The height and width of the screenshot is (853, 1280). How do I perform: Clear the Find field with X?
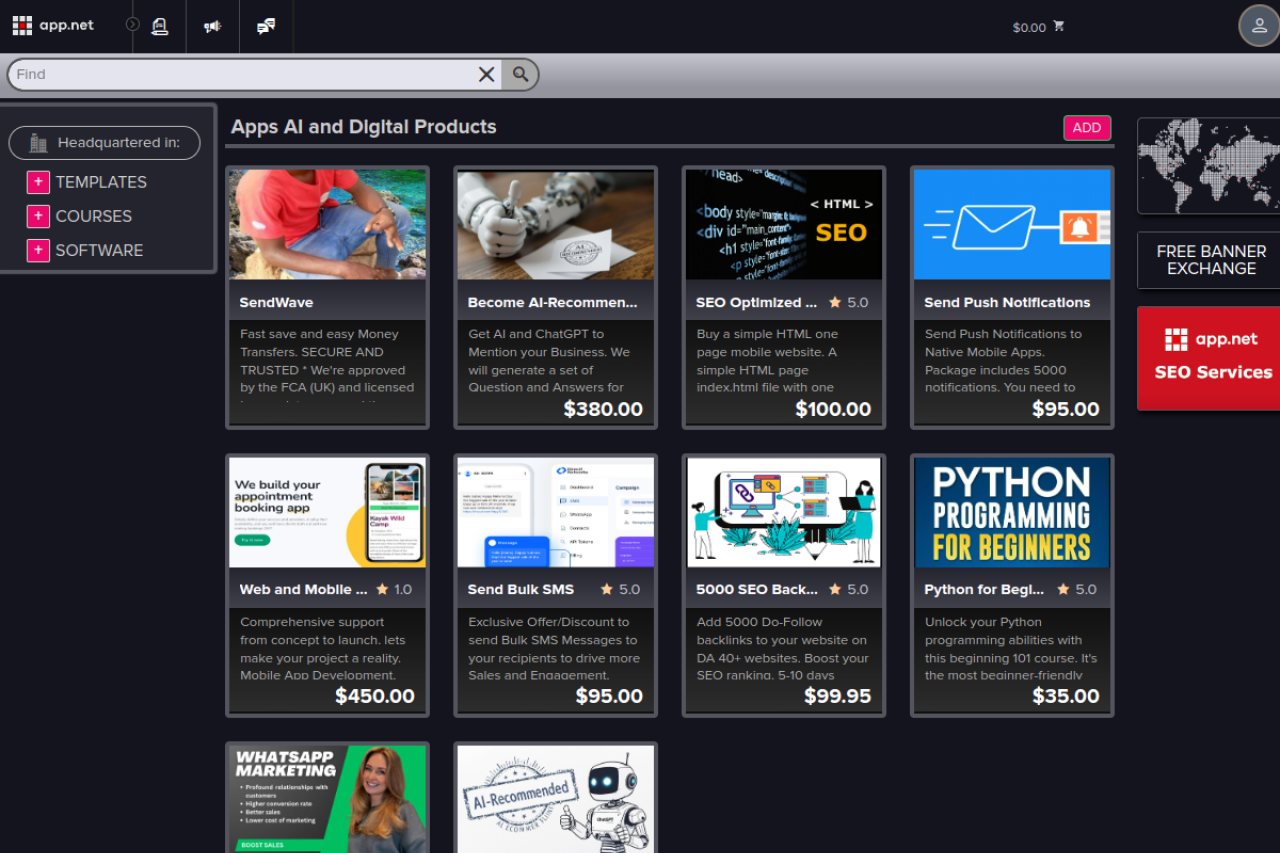click(486, 74)
